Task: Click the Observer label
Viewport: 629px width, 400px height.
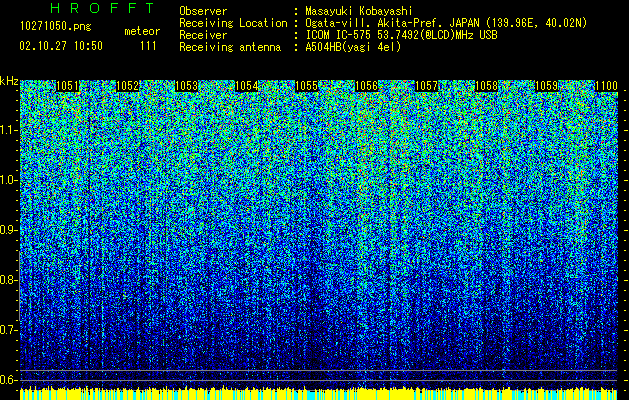Action: point(203,11)
